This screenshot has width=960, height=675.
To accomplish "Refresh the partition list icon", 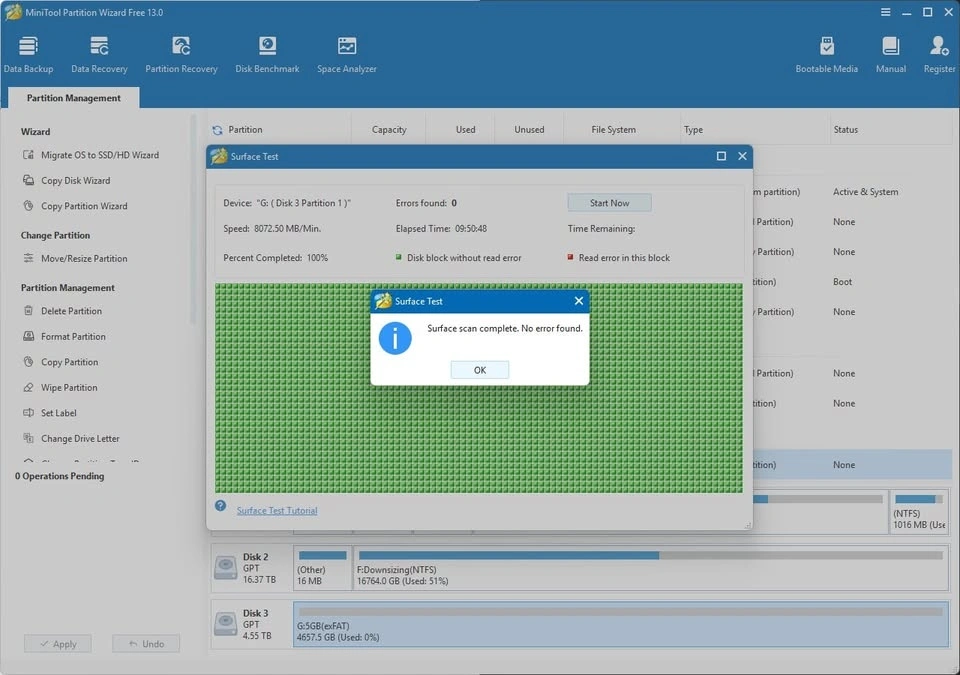I will point(217,130).
